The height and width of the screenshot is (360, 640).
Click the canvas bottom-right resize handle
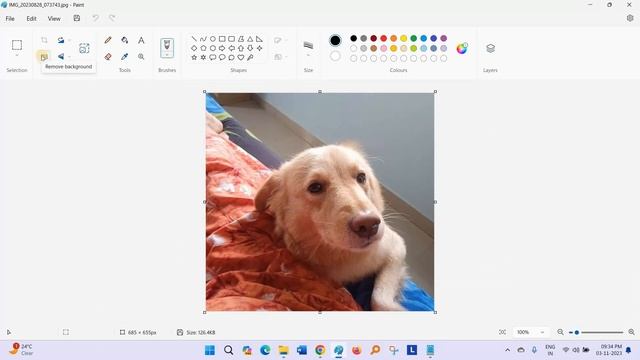(x=436, y=312)
